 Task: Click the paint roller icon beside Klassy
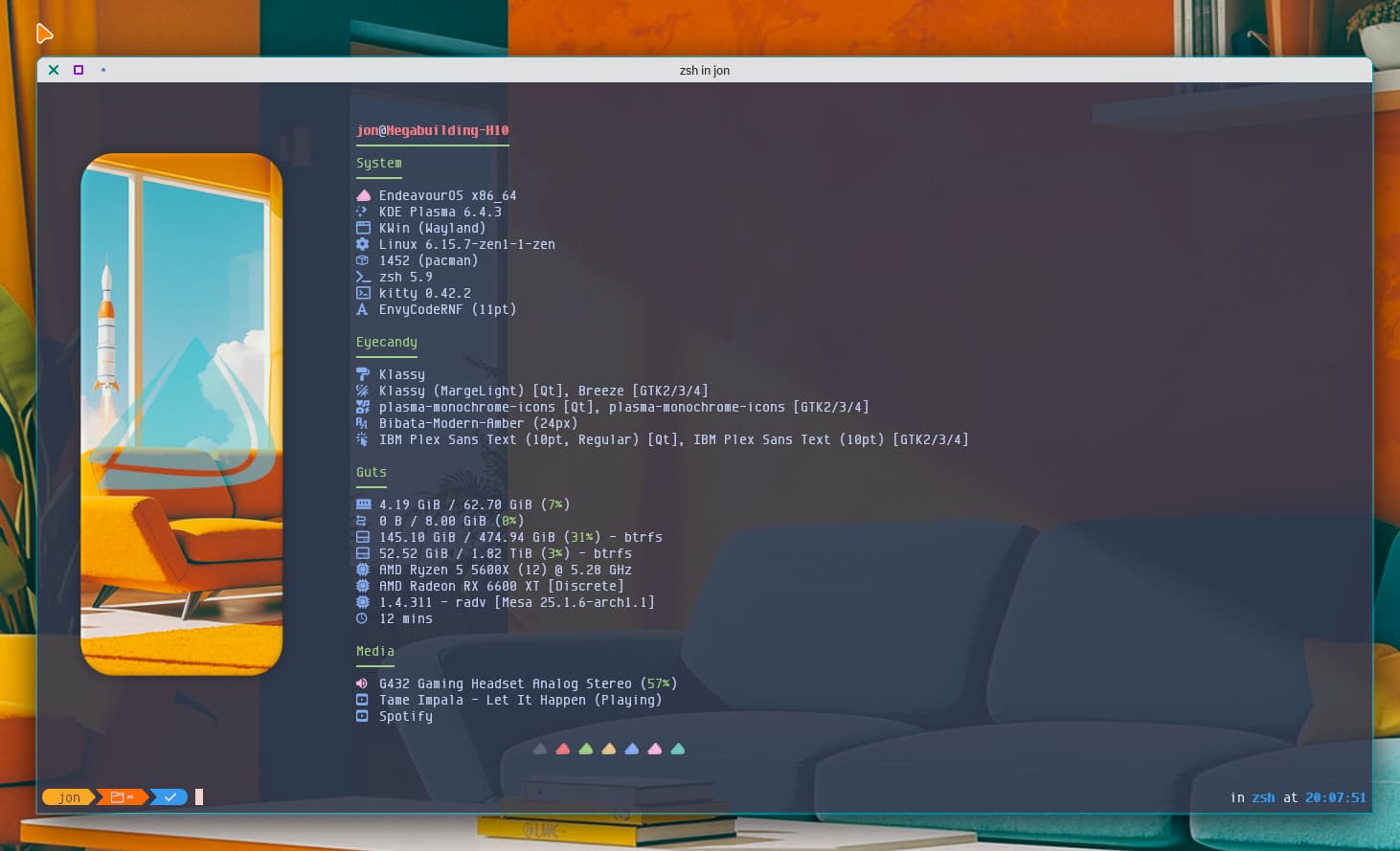(x=362, y=374)
